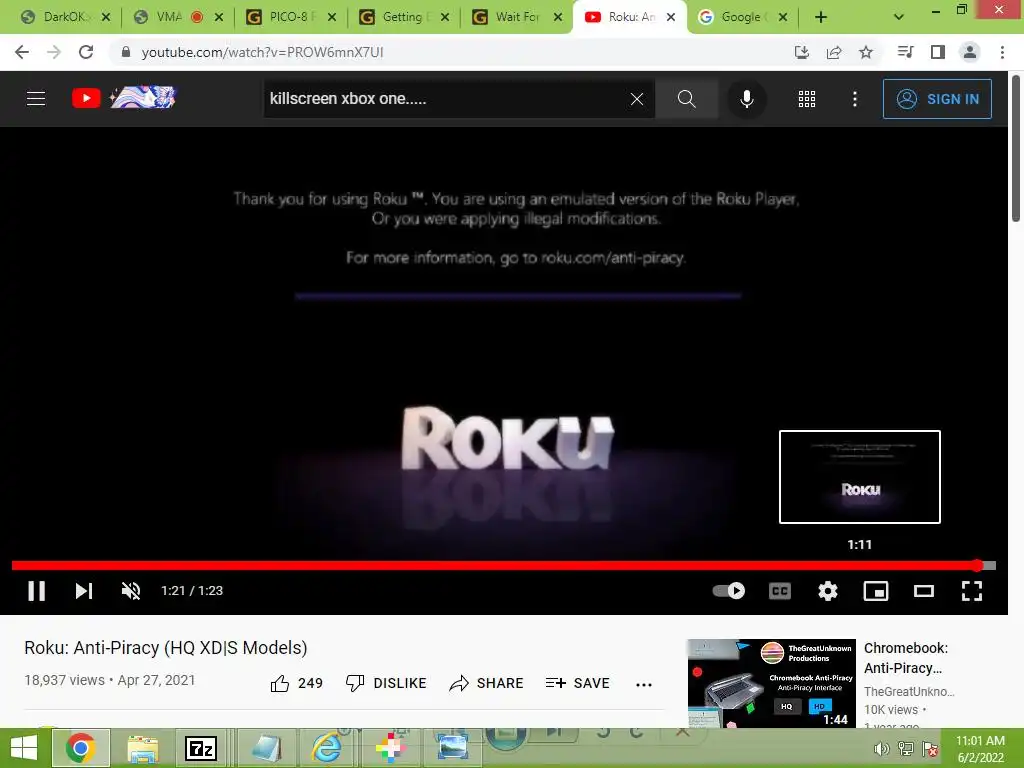Click the SIGN IN button
The image size is (1024, 768).
point(937,99)
